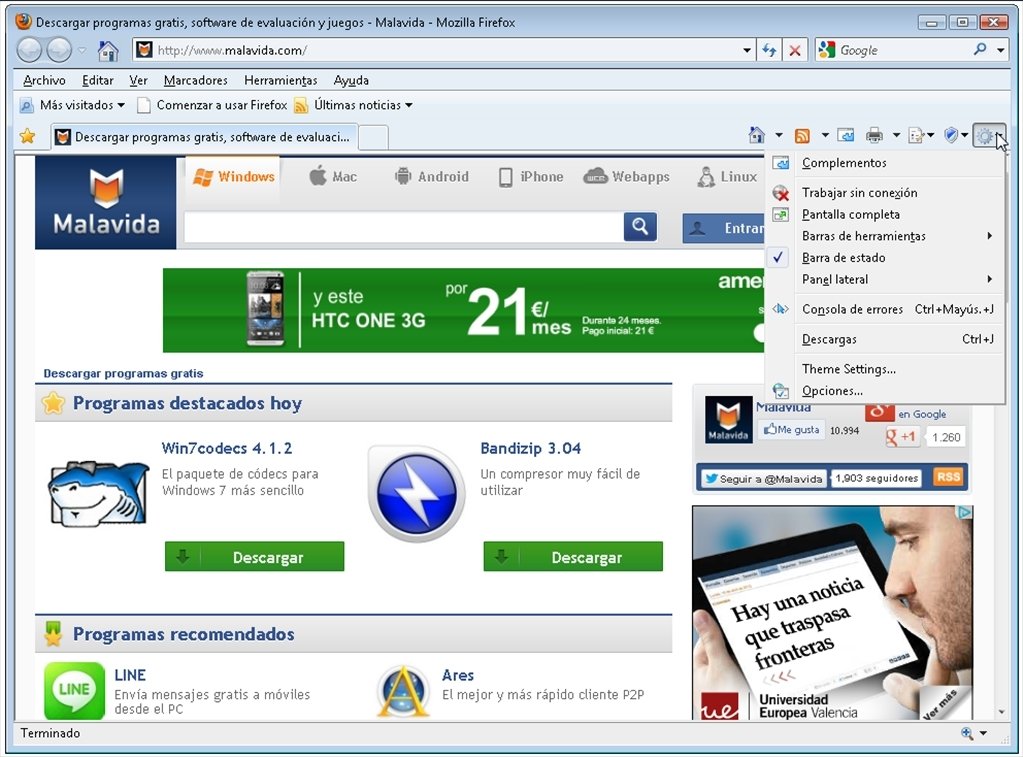
Task: Click the printer icon in the toolbar
Action: 874,136
